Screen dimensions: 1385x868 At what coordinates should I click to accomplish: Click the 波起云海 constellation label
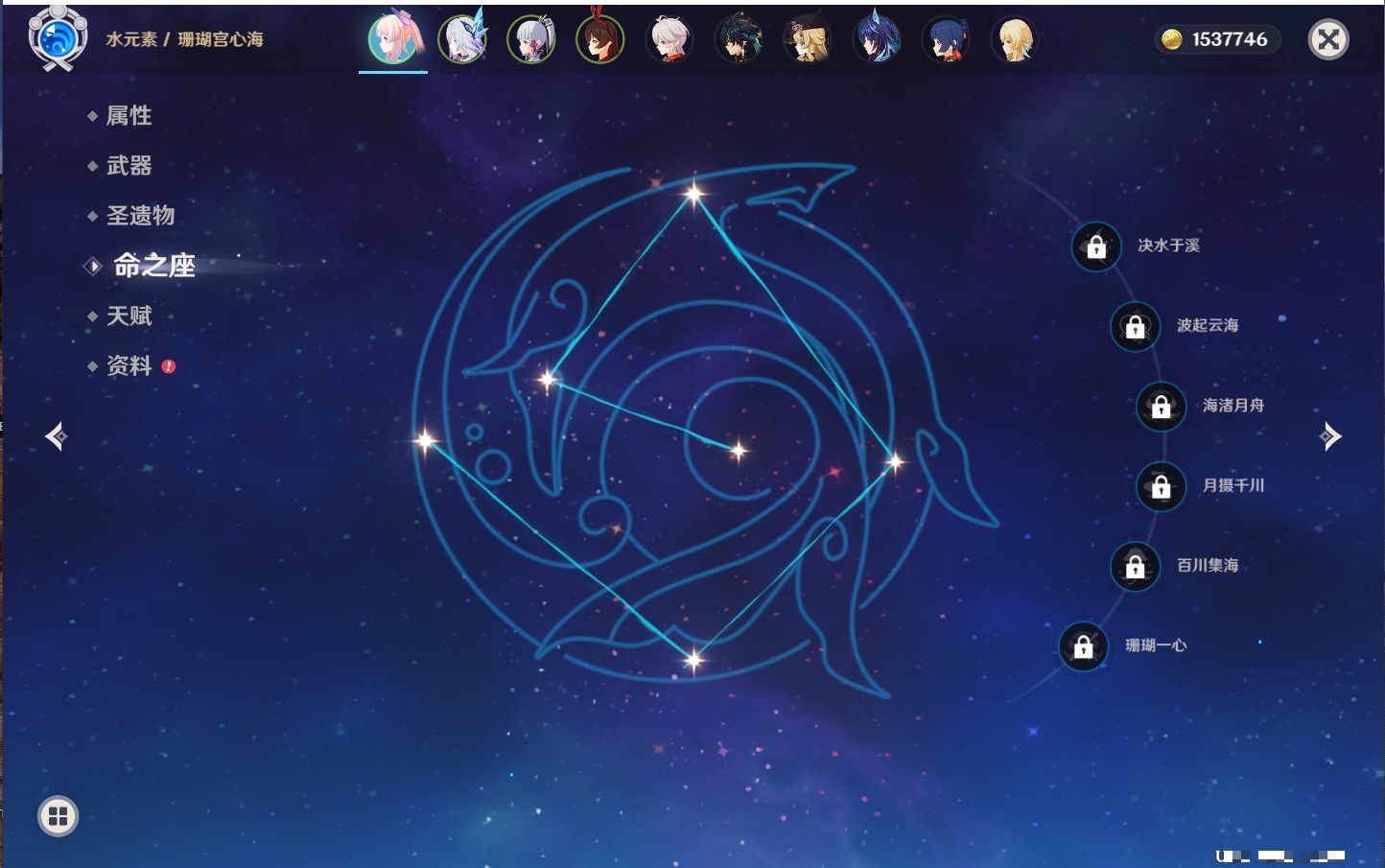pyautogui.click(x=1208, y=325)
